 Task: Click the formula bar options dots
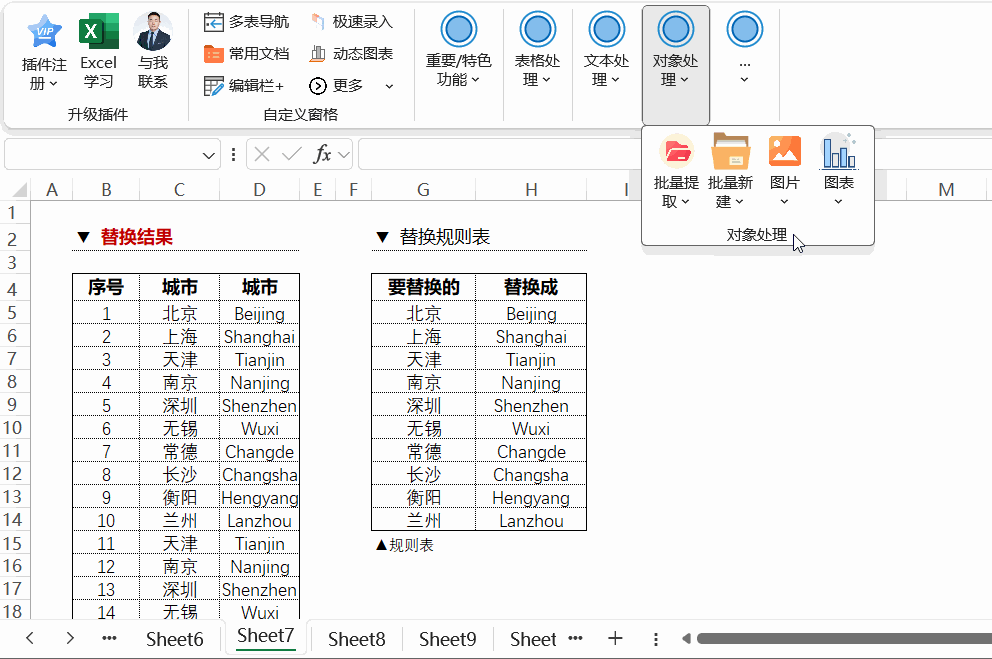(x=233, y=155)
